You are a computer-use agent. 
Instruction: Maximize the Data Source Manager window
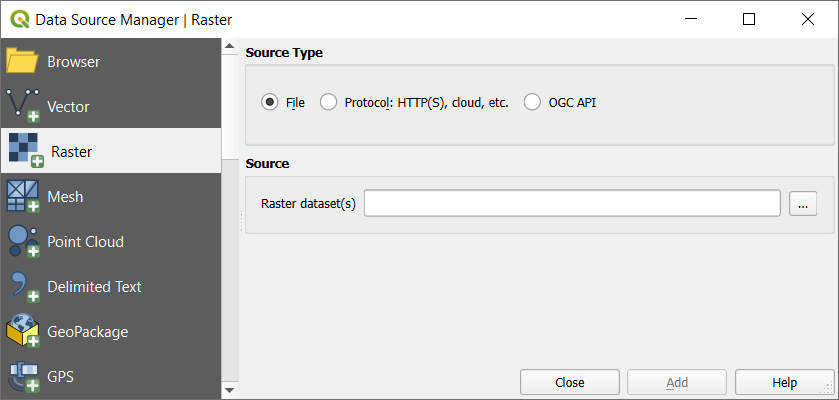click(749, 19)
